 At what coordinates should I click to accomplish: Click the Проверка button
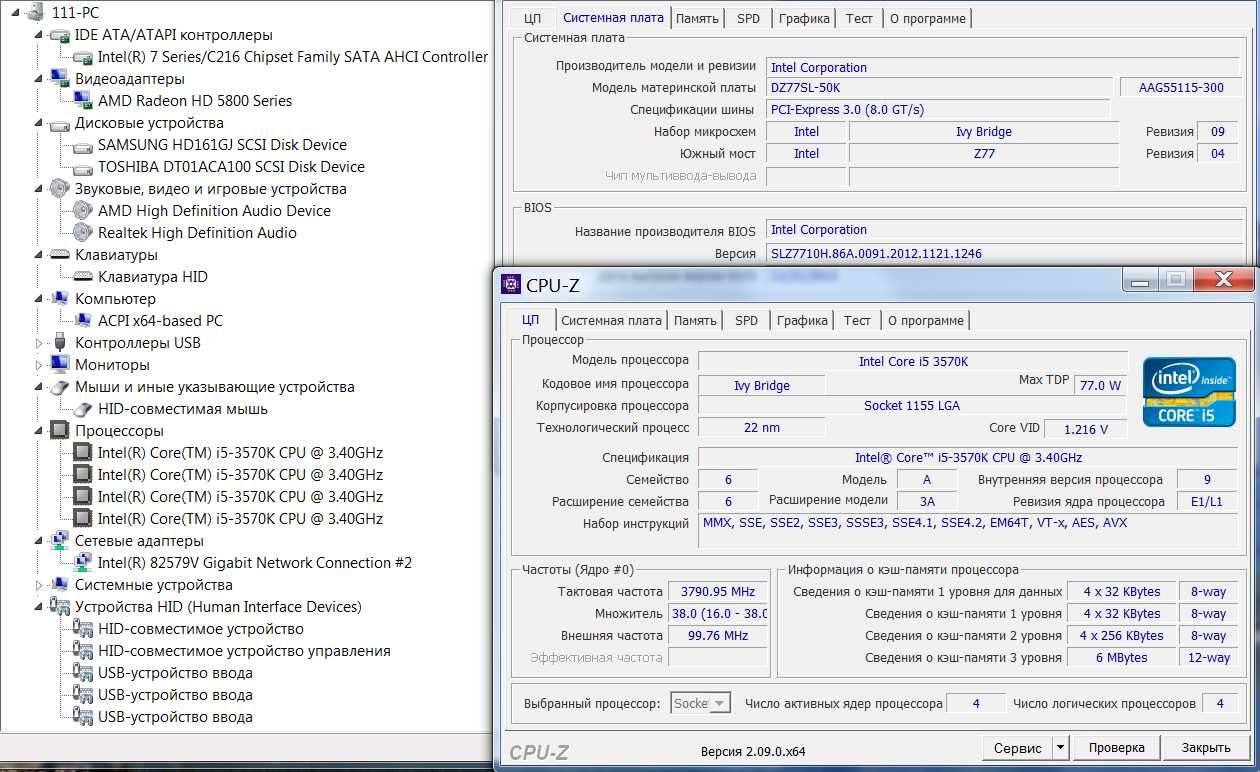pos(1117,747)
